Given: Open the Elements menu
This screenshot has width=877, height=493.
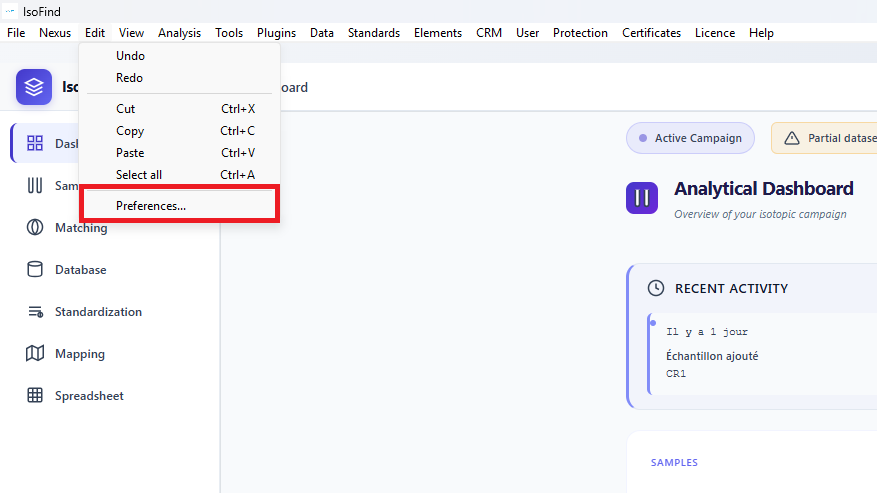Looking at the screenshot, I should [437, 33].
